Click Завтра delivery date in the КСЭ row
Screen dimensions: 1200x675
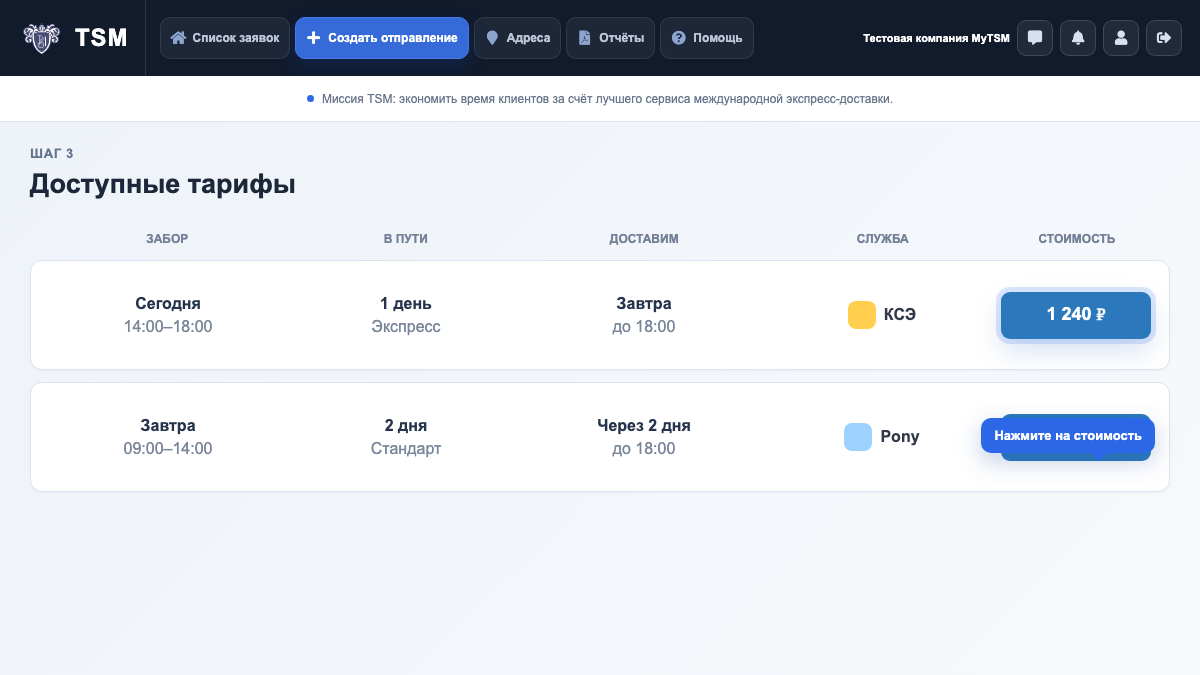point(644,304)
